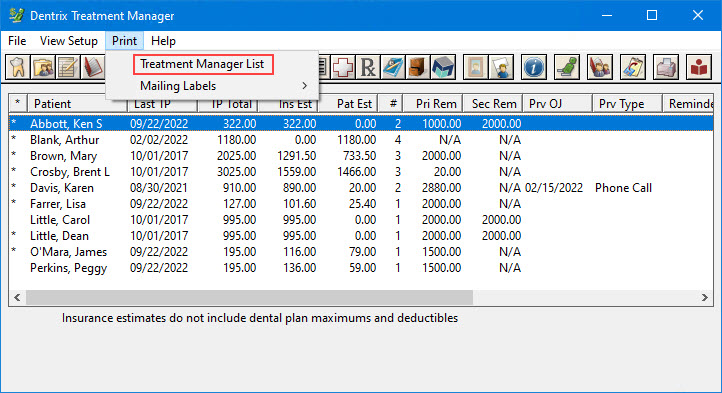Viewport: 722px width, 393px height.
Task: Sort by the Pri Rem column header
Action: click(x=432, y=104)
